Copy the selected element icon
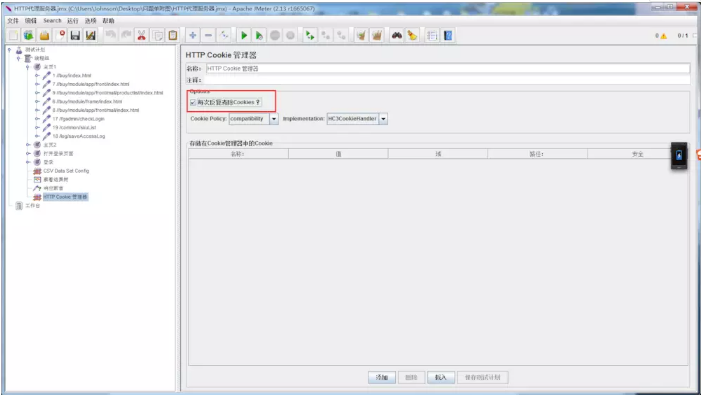This screenshot has height=398, width=701. [157, 35]
